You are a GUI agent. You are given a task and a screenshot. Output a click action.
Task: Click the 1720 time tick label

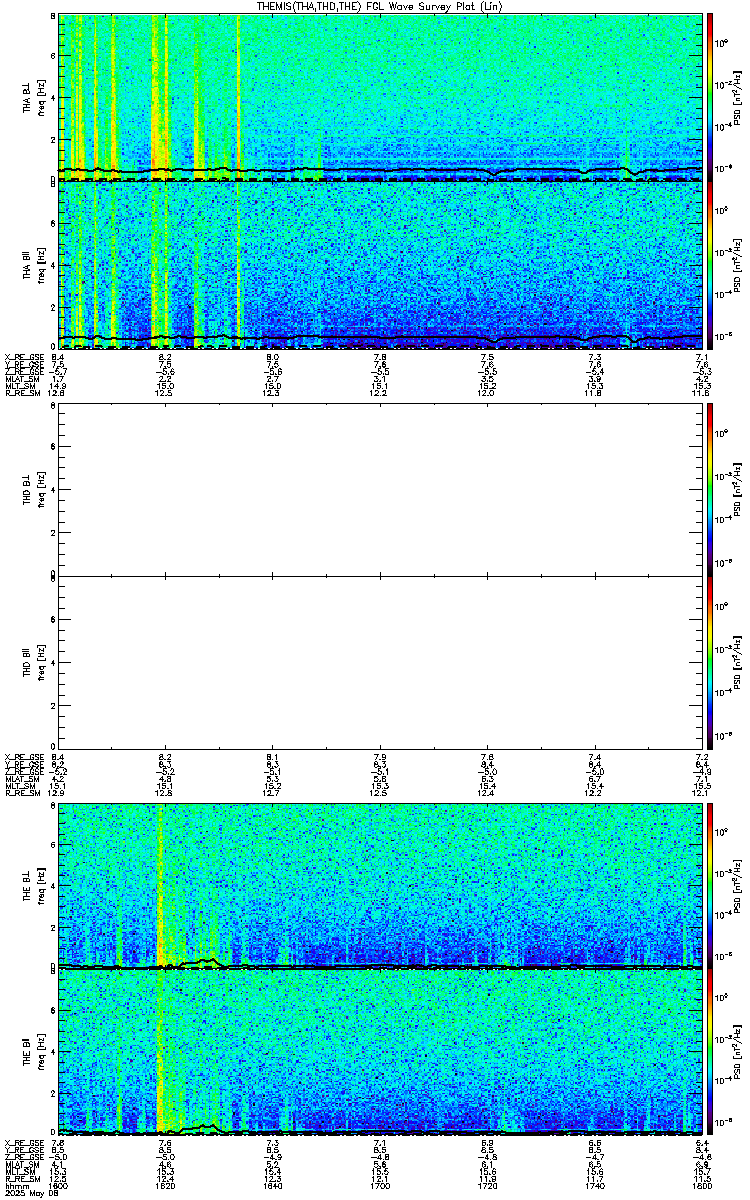(x=488, y=1185)
